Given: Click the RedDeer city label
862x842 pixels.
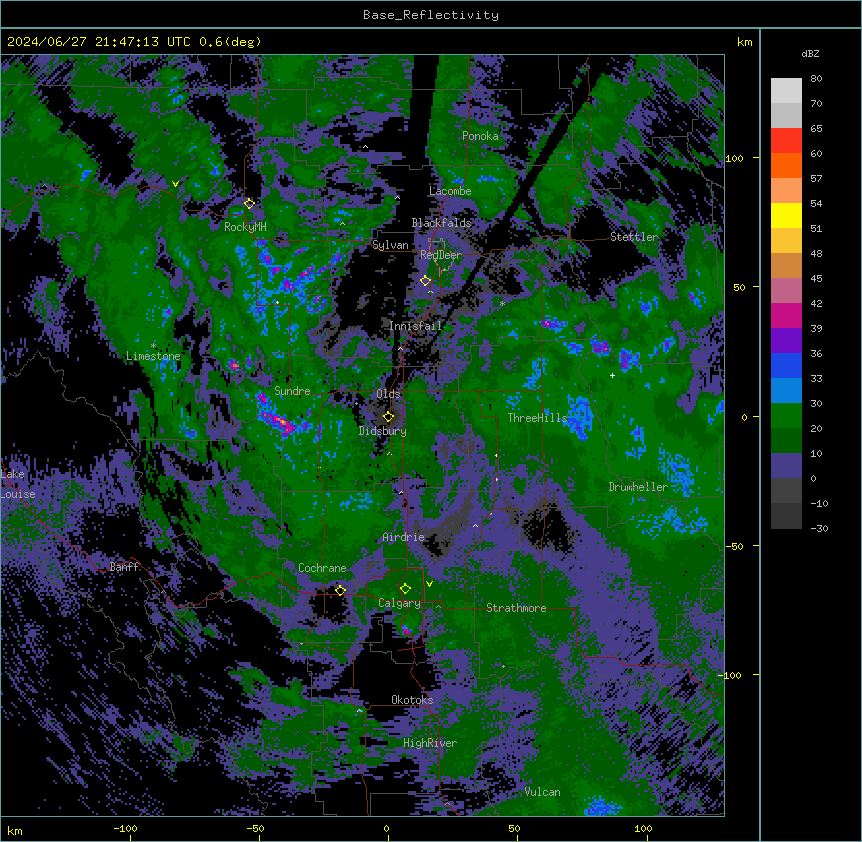Looking at the screenshot, I should click(x=441, y=255).
